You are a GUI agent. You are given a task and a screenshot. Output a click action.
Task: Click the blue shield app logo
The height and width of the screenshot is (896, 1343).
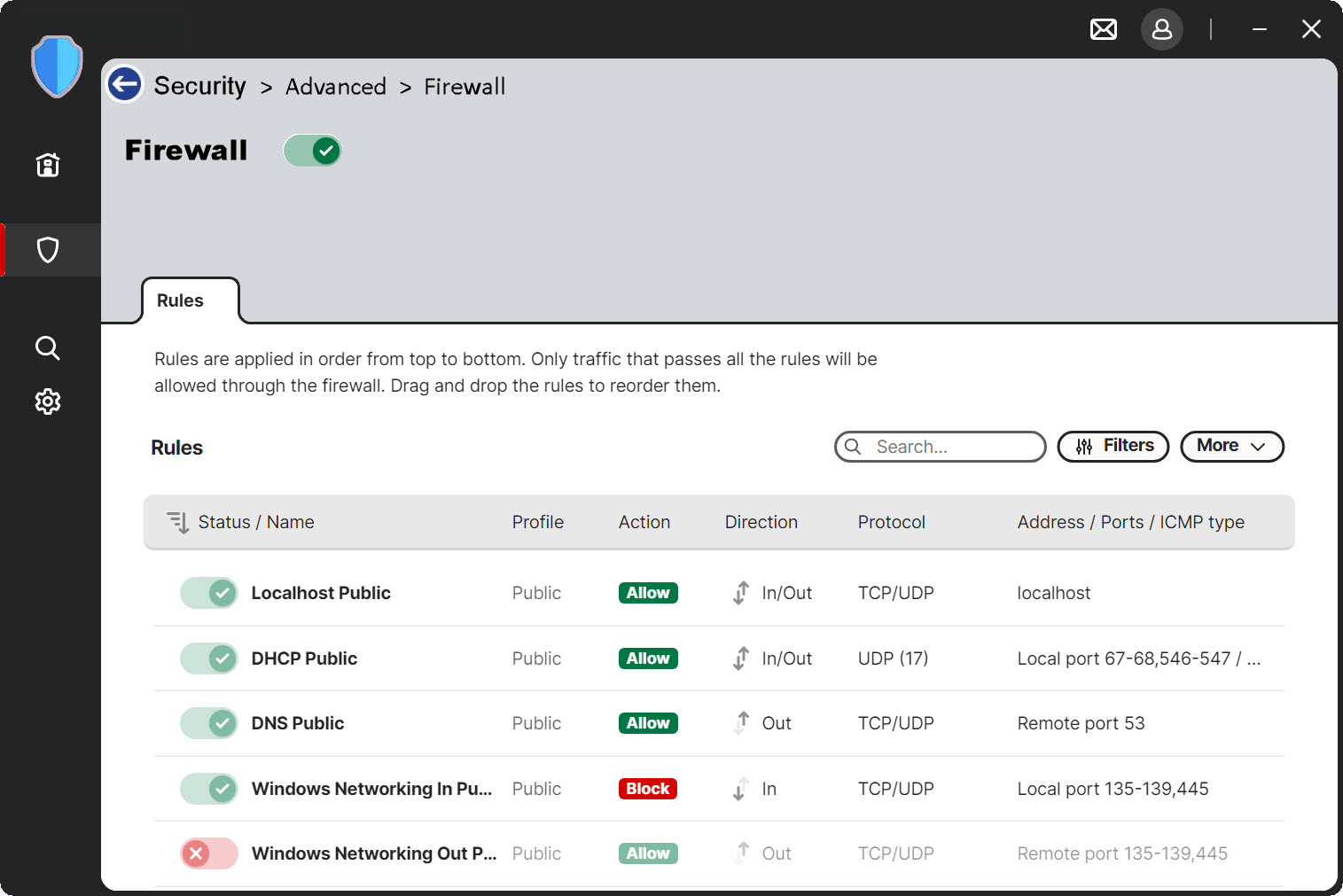coord(57,66)
